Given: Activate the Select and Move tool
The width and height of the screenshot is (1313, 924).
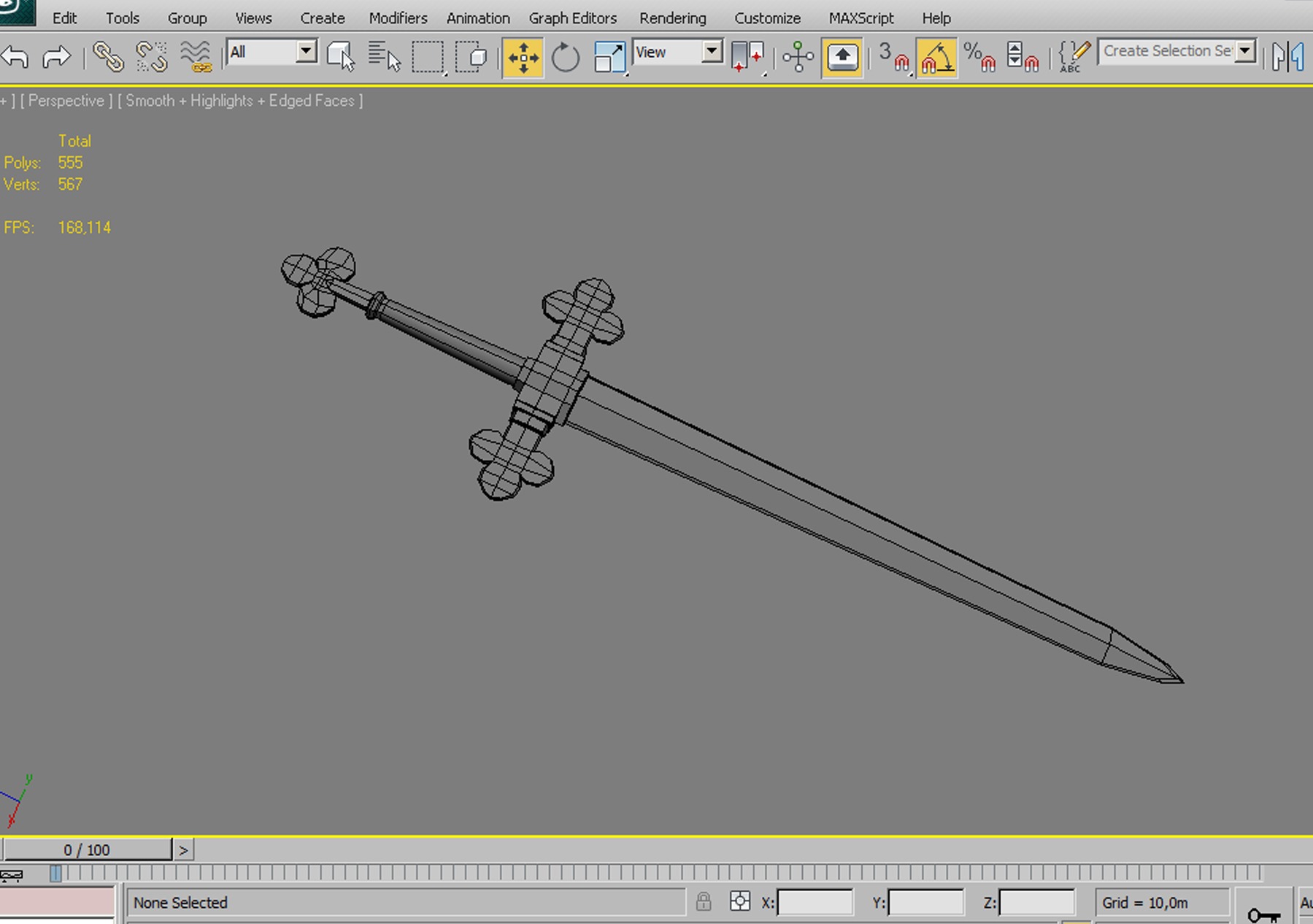Looking at the screenshot, I should [523, 57].
